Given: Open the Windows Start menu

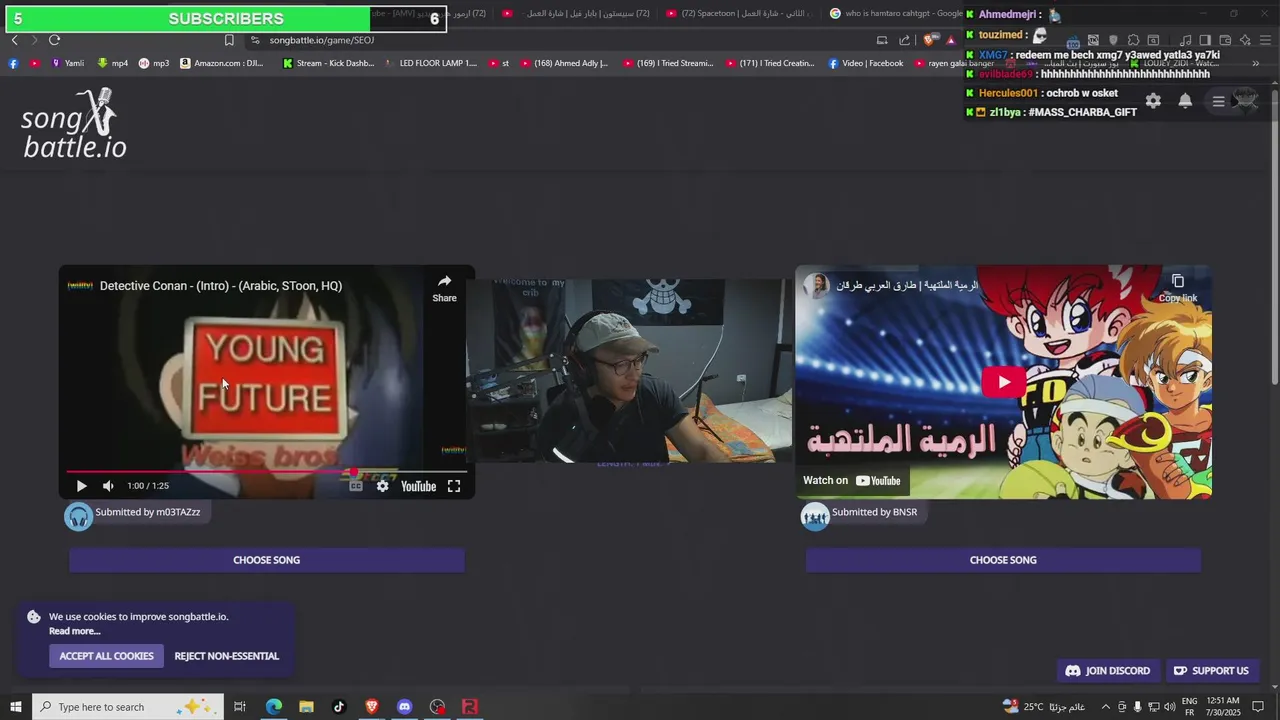Looking at the screenshot, I should (15, 707).
